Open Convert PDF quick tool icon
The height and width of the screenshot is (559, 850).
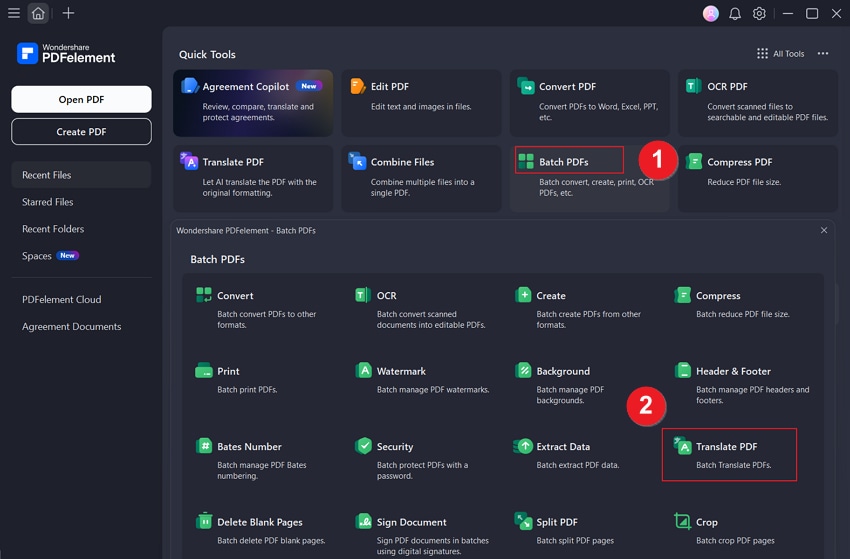coord(526,86)
